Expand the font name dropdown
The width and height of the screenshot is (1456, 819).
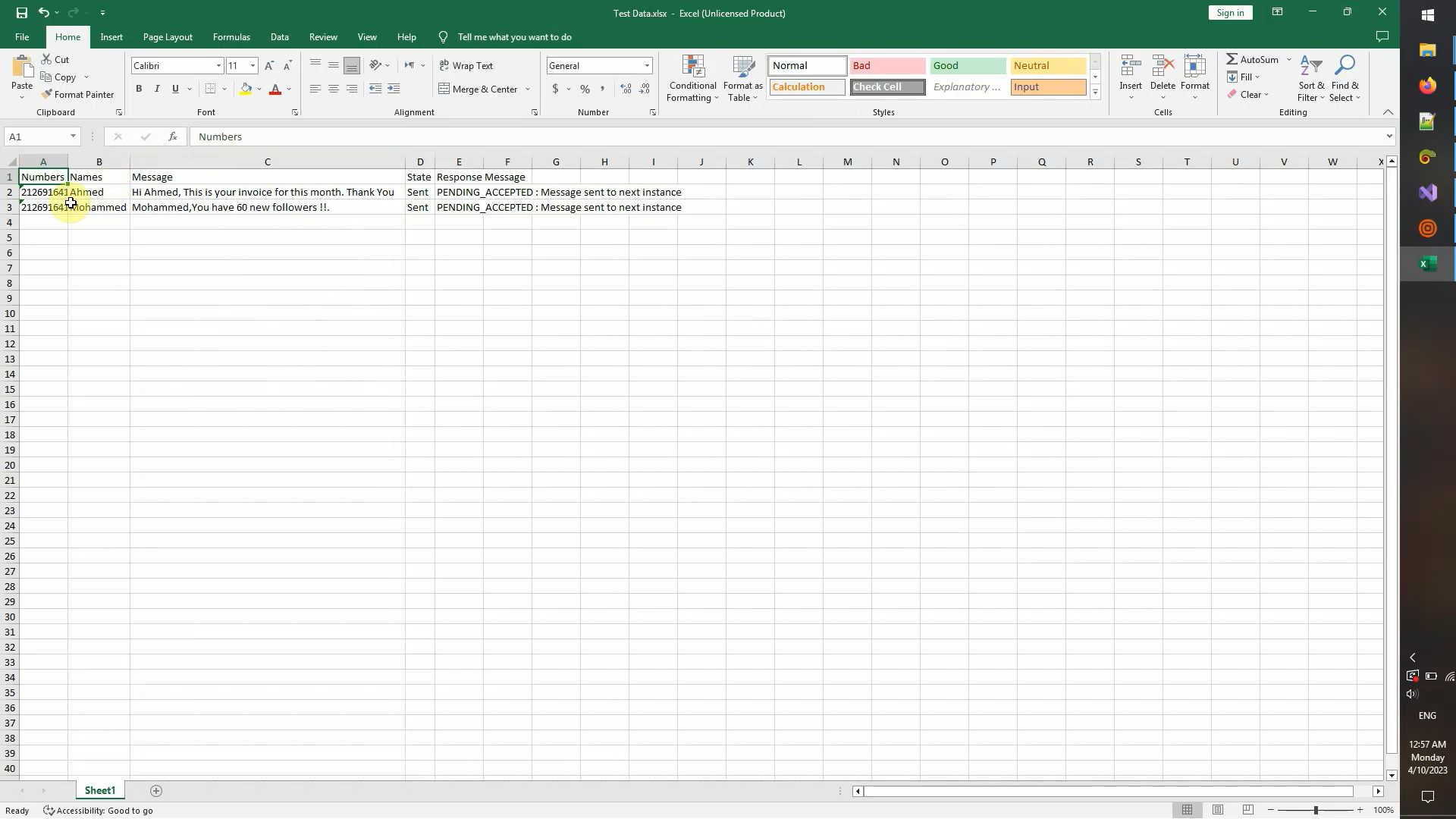coord(218,66)
